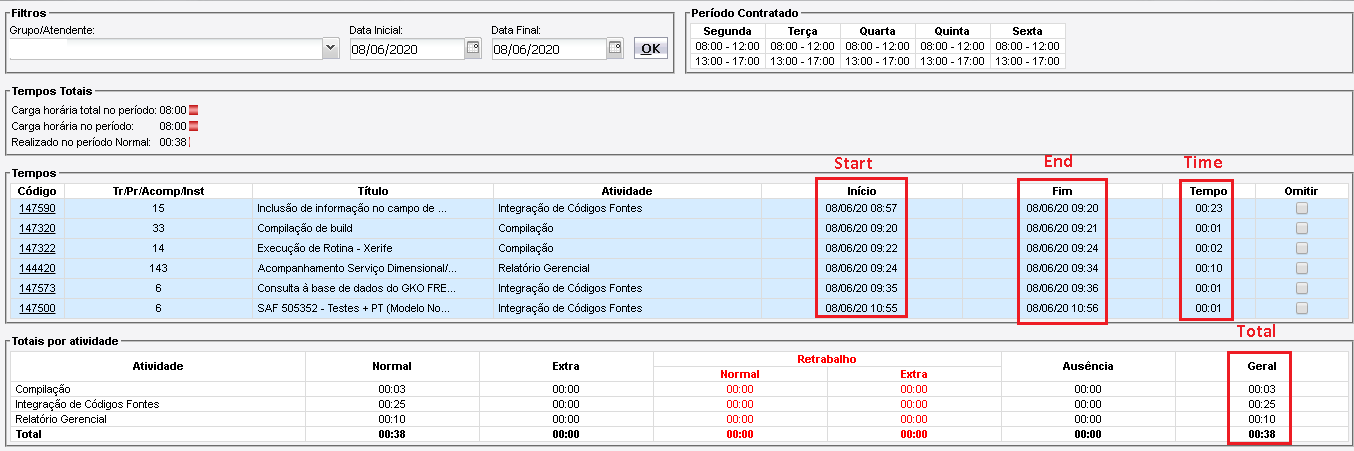Viewport: 1354px width, 451px height.
Task: Click the OK filter button
Action: point(650,48)
